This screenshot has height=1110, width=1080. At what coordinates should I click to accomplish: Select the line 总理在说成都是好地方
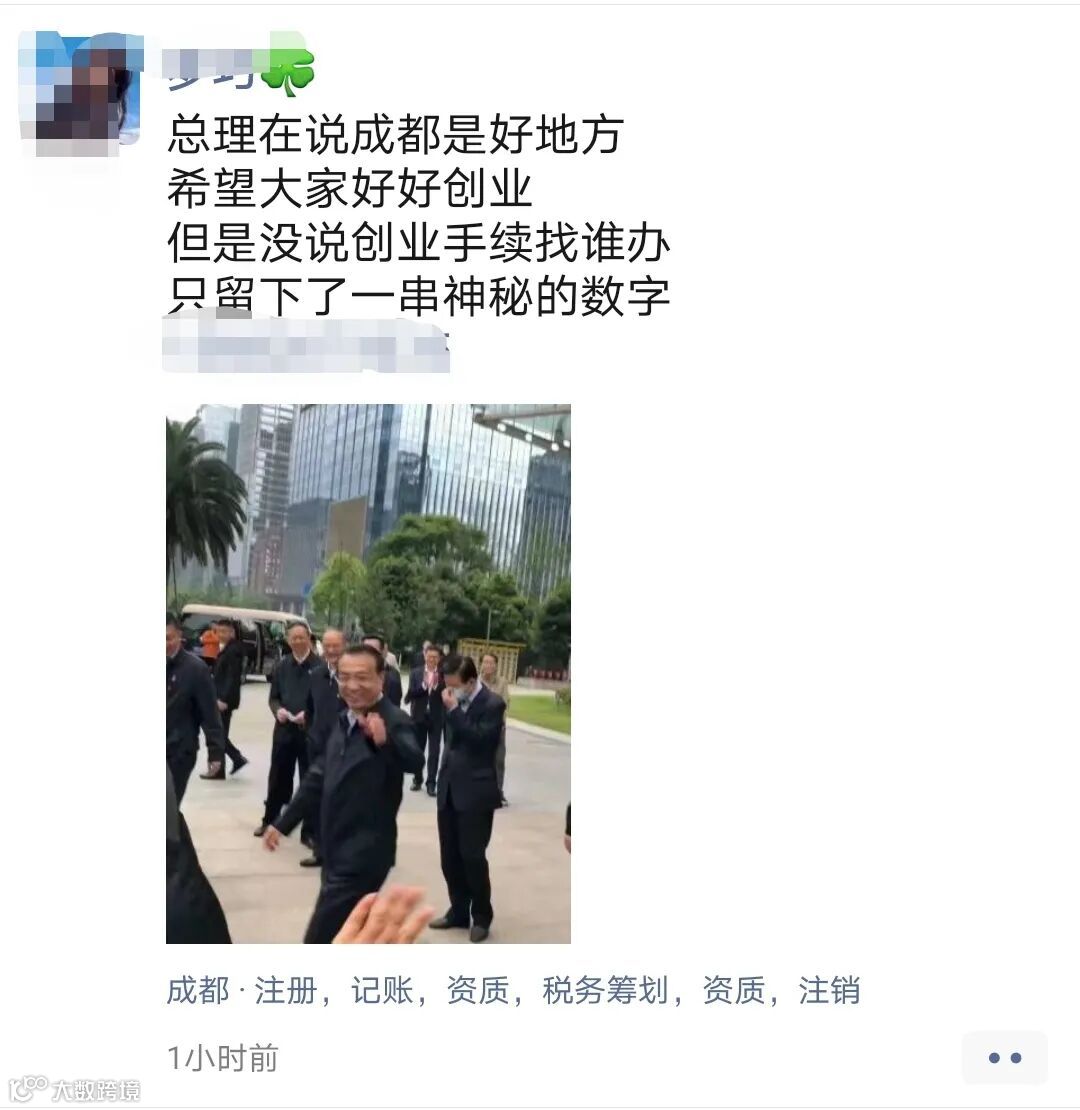pos(395,134)
